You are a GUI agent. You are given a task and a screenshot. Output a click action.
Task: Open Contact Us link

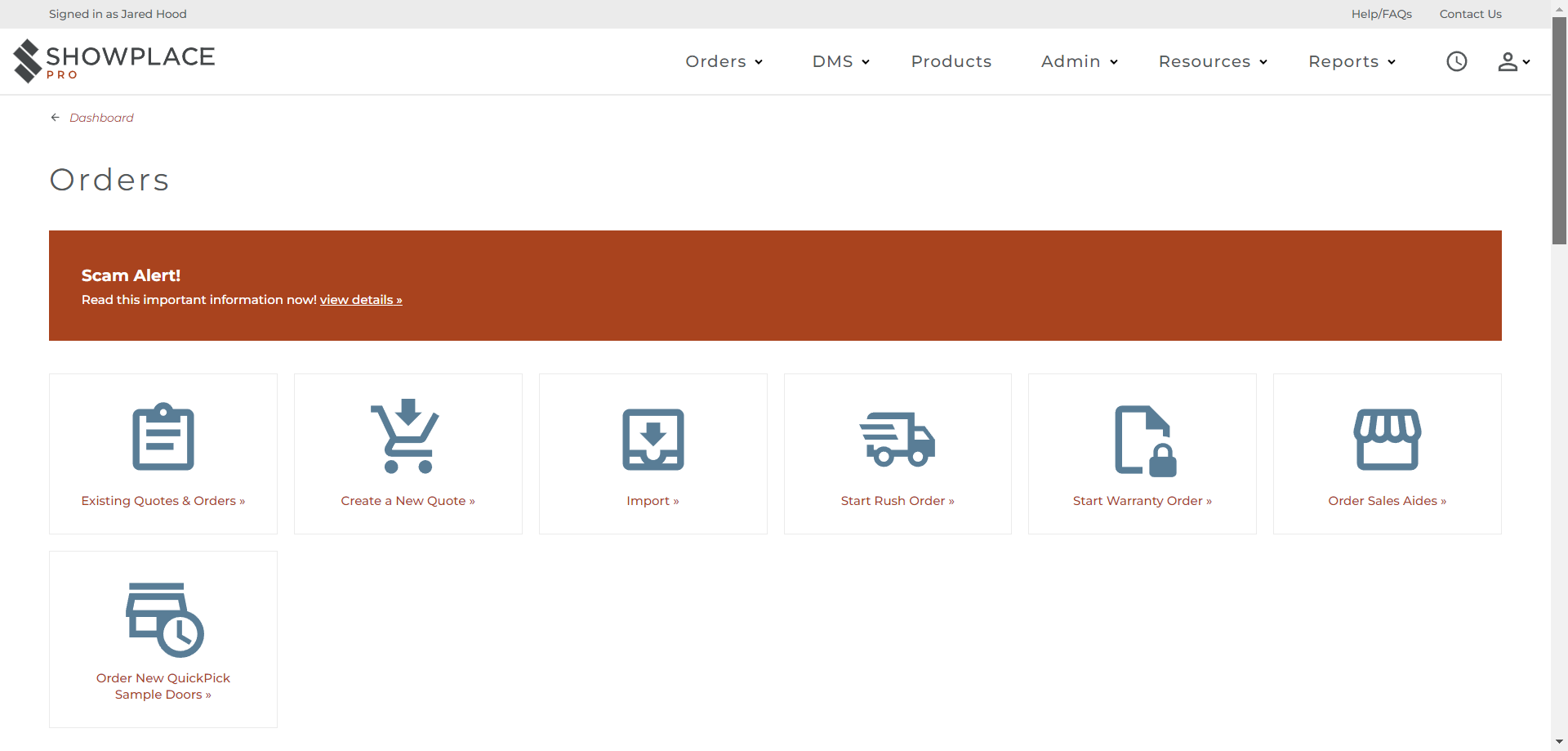[1470, 14]
